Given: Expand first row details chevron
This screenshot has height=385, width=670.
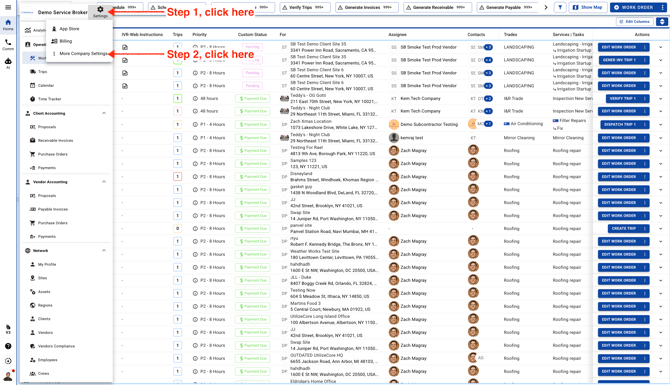Looking at the screenshot, I should (x=661, y=47).
